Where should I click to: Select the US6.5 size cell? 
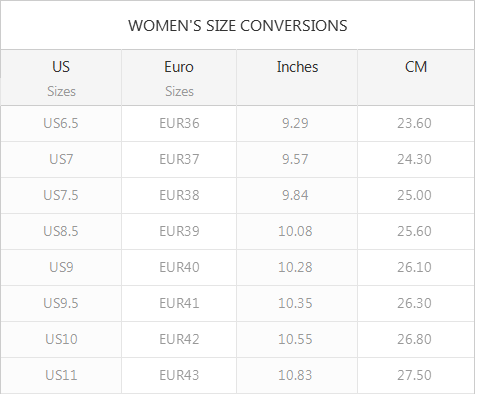coord(61,123)
